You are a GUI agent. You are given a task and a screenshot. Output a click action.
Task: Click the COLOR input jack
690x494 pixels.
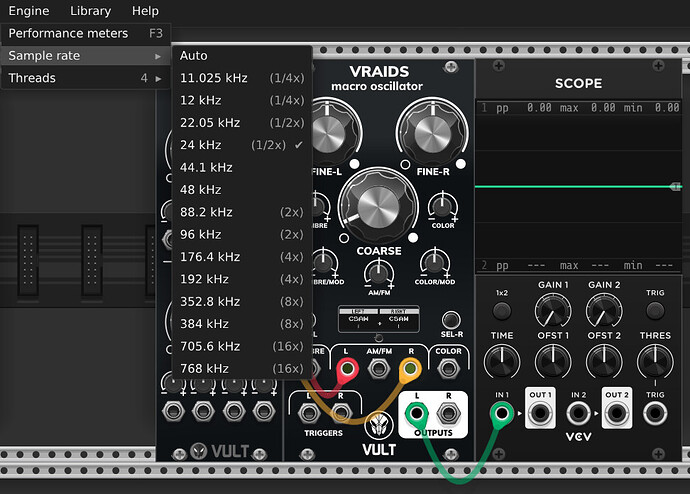tap(448, 368)
